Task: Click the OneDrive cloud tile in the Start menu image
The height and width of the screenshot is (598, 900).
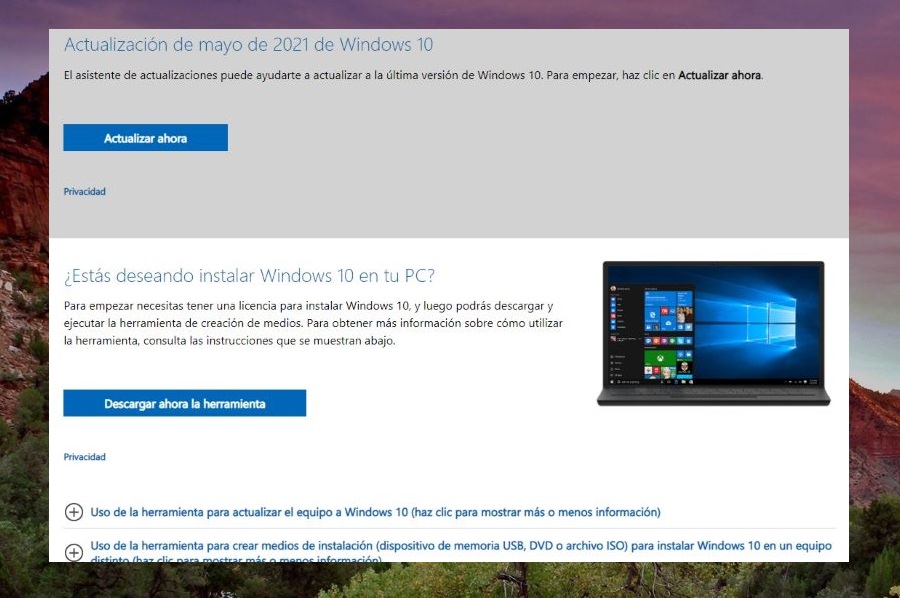Action: [668, 323]
